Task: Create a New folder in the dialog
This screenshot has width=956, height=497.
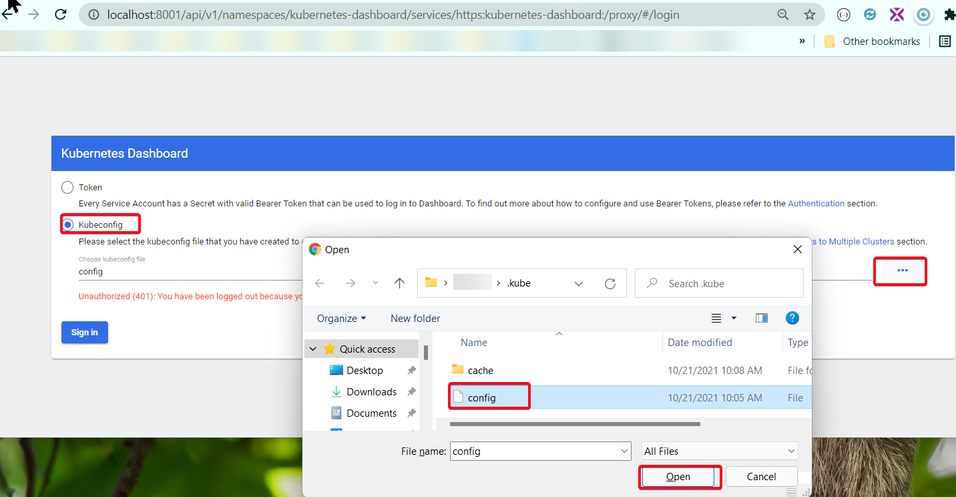Action: pos(415,318)
